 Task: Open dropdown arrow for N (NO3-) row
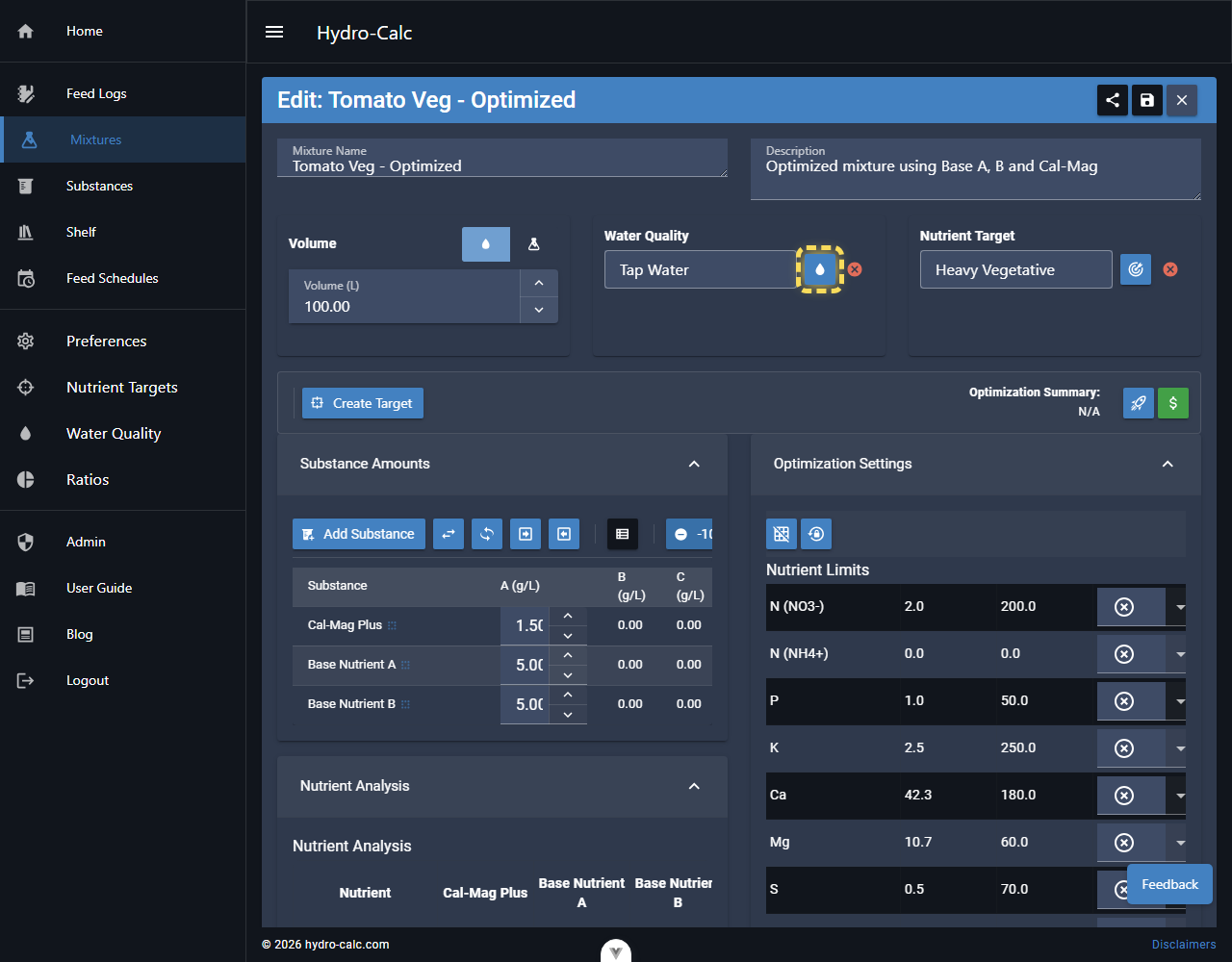1180,607
